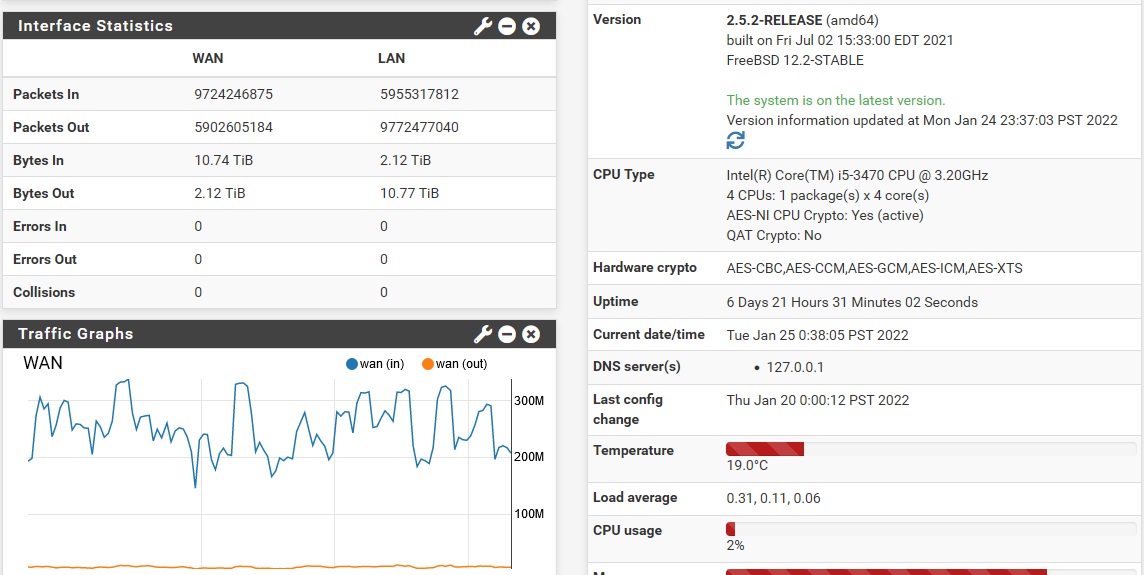Collapse the Interface Statistics widget

point(507,26)
